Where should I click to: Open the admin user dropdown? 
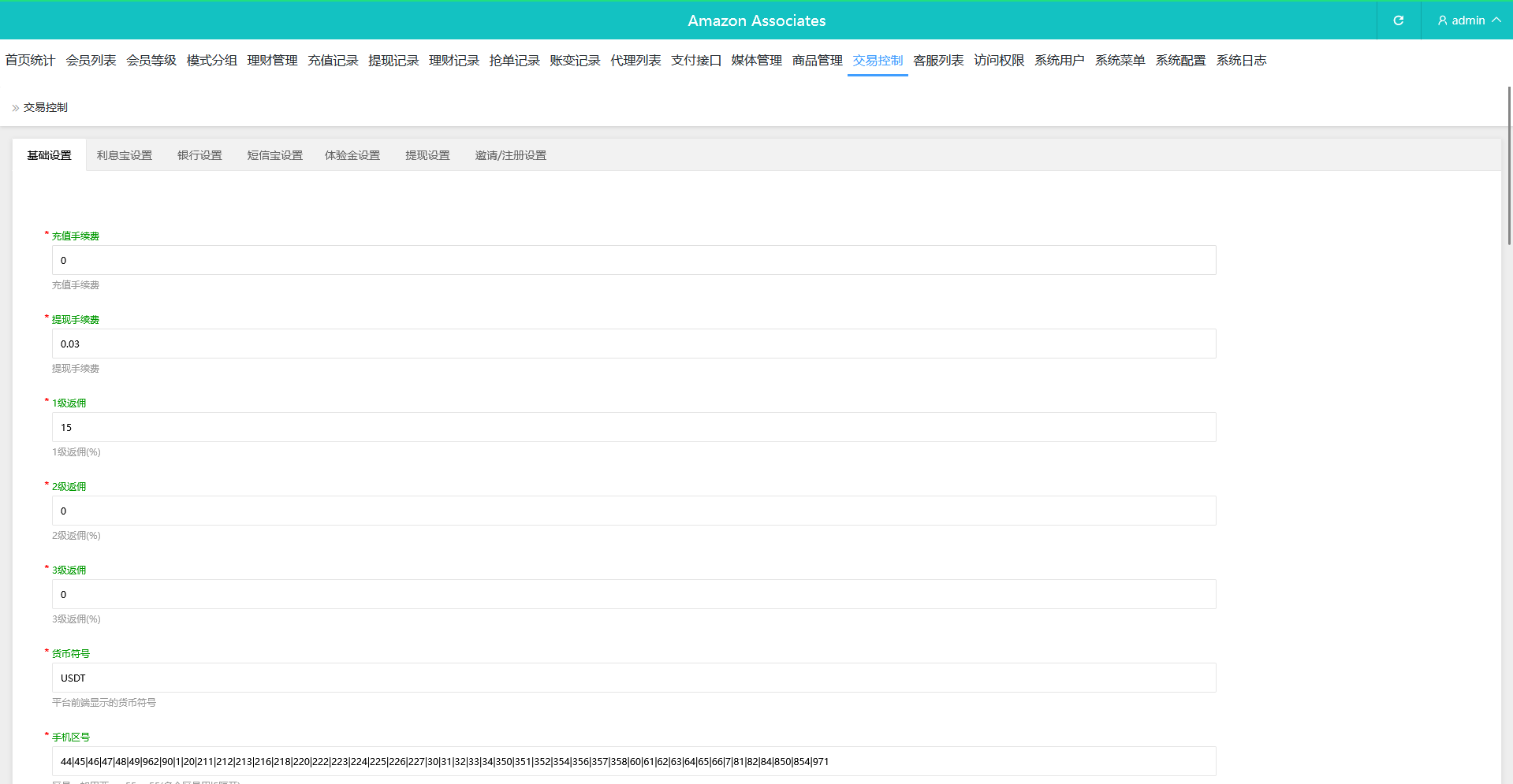pos(1468,20)
